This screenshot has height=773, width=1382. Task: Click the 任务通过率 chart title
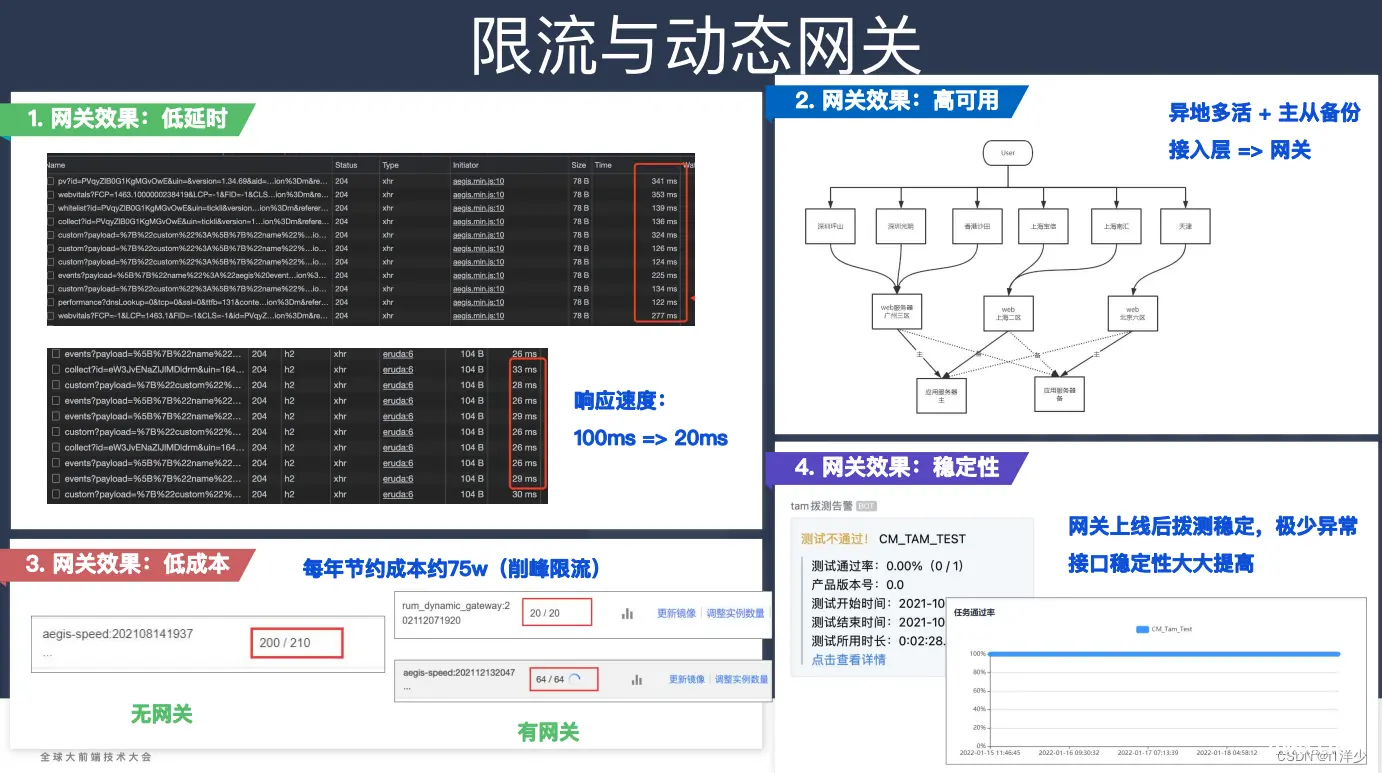coord(974,611)
